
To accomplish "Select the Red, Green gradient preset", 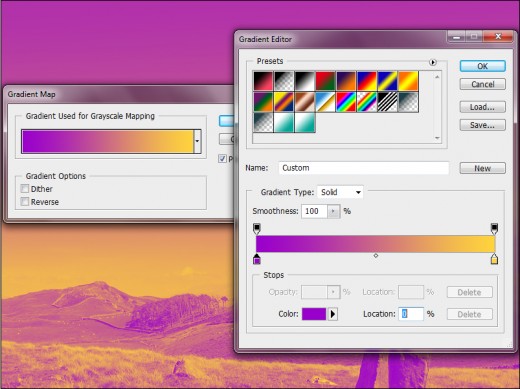I will (x=325, y=81).
